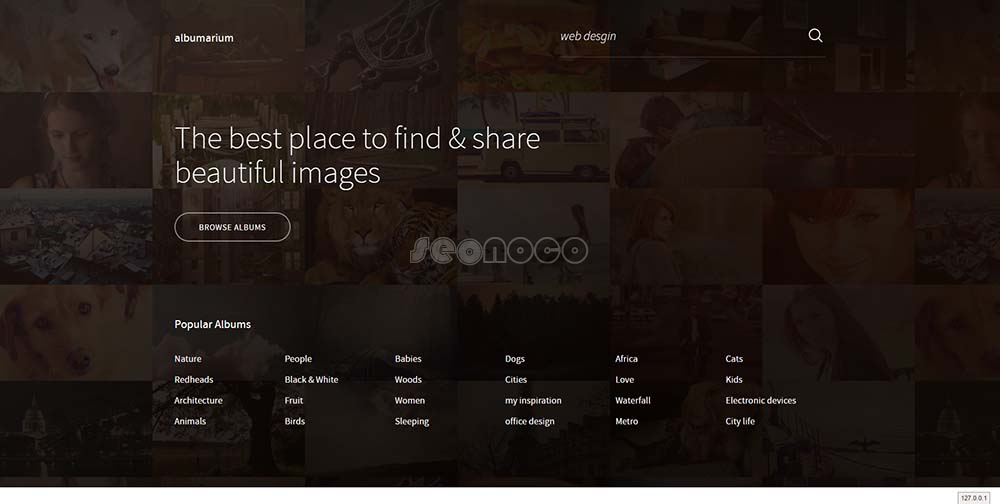Open the Nature album

pos(188,359)
